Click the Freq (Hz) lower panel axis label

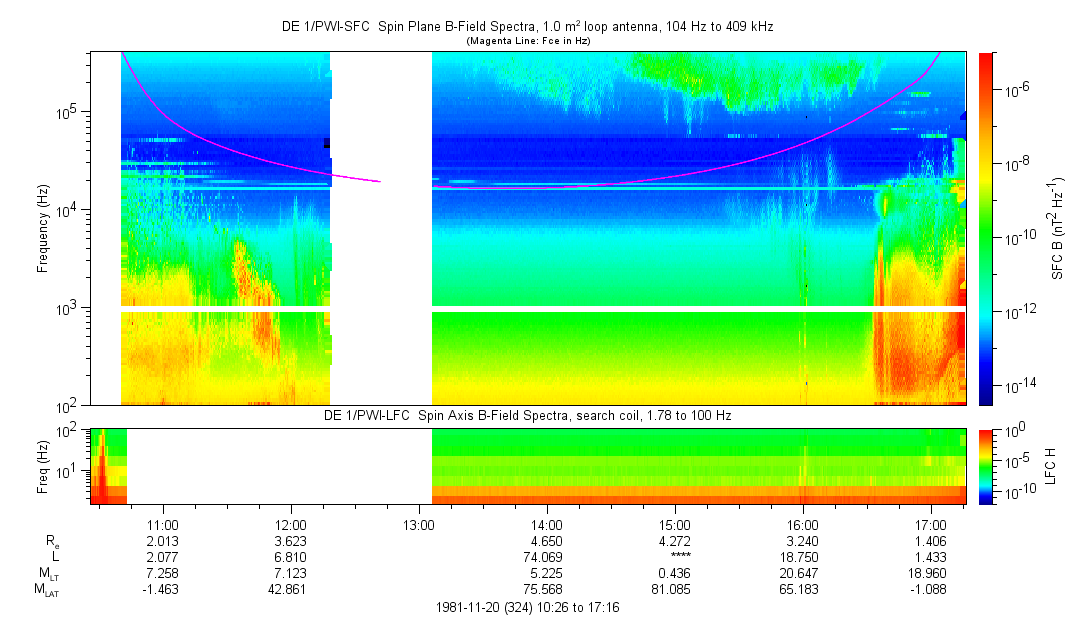coord(43,466)
